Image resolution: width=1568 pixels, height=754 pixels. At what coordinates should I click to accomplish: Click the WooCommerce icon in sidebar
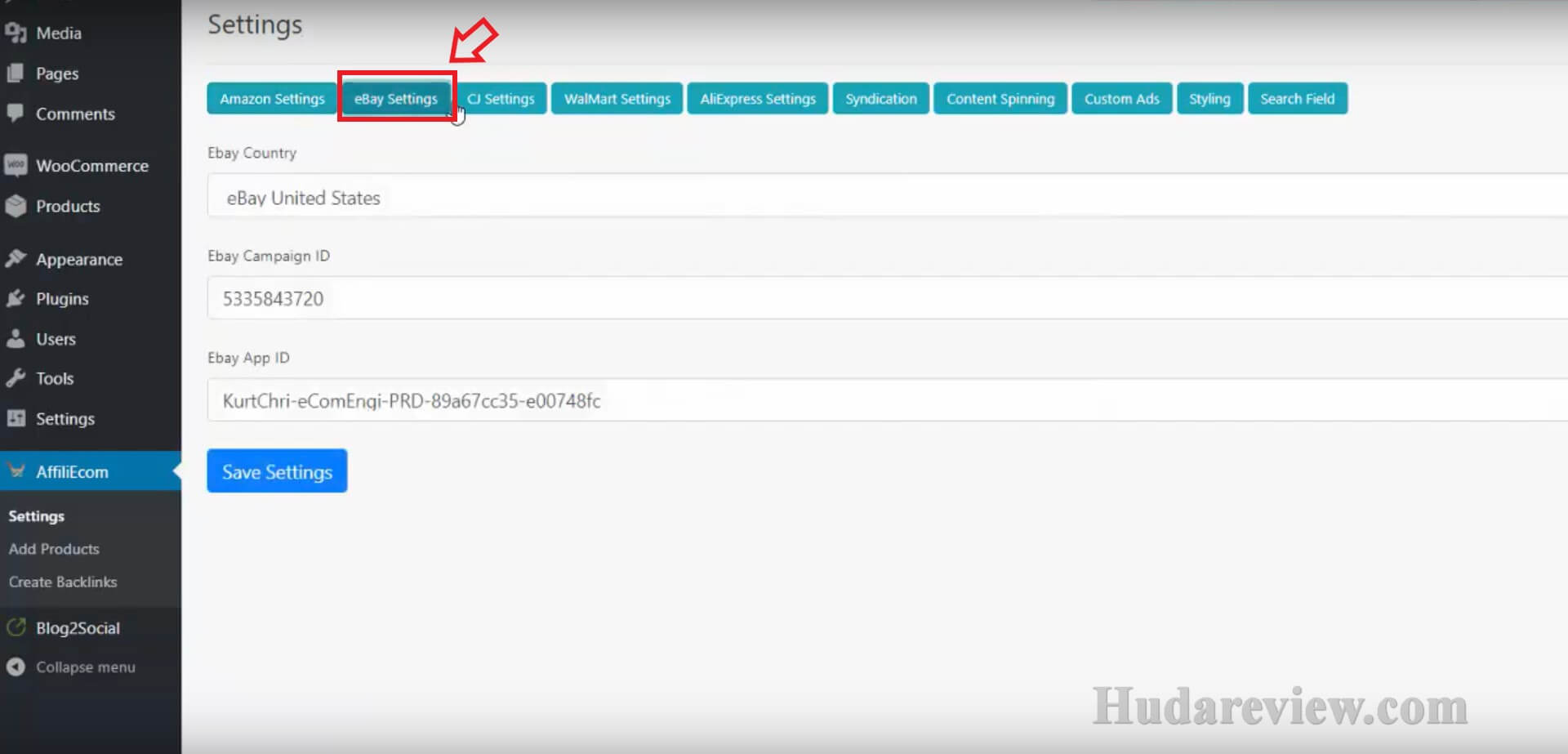point(16,166)
